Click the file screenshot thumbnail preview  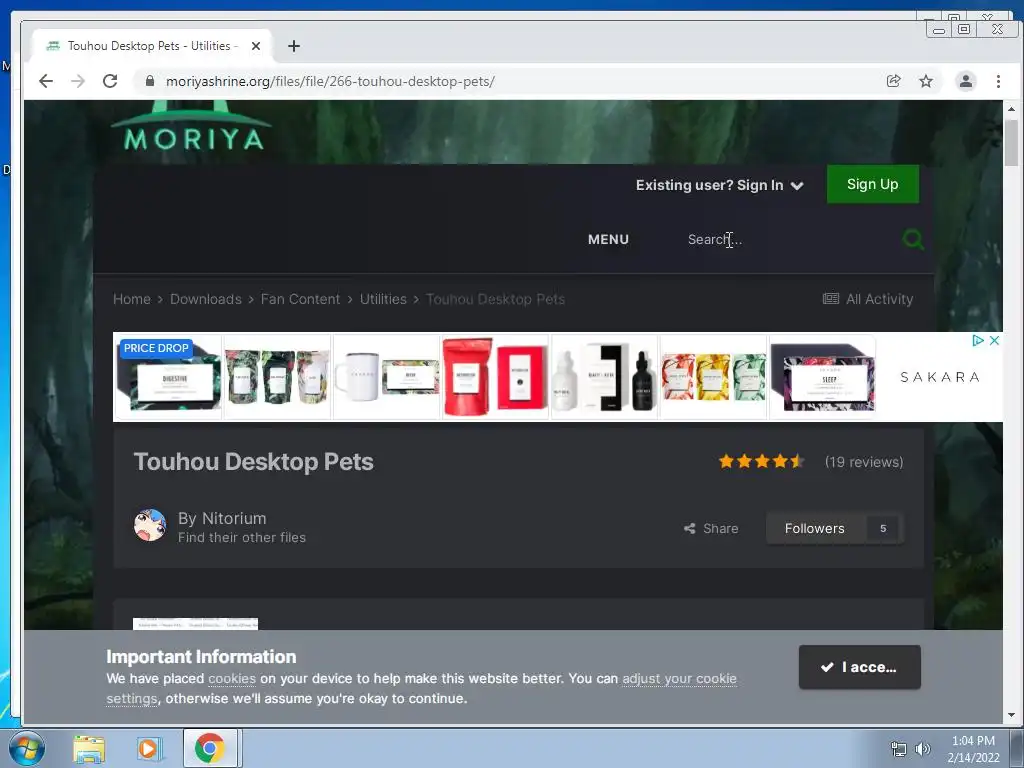click(195, 624)
